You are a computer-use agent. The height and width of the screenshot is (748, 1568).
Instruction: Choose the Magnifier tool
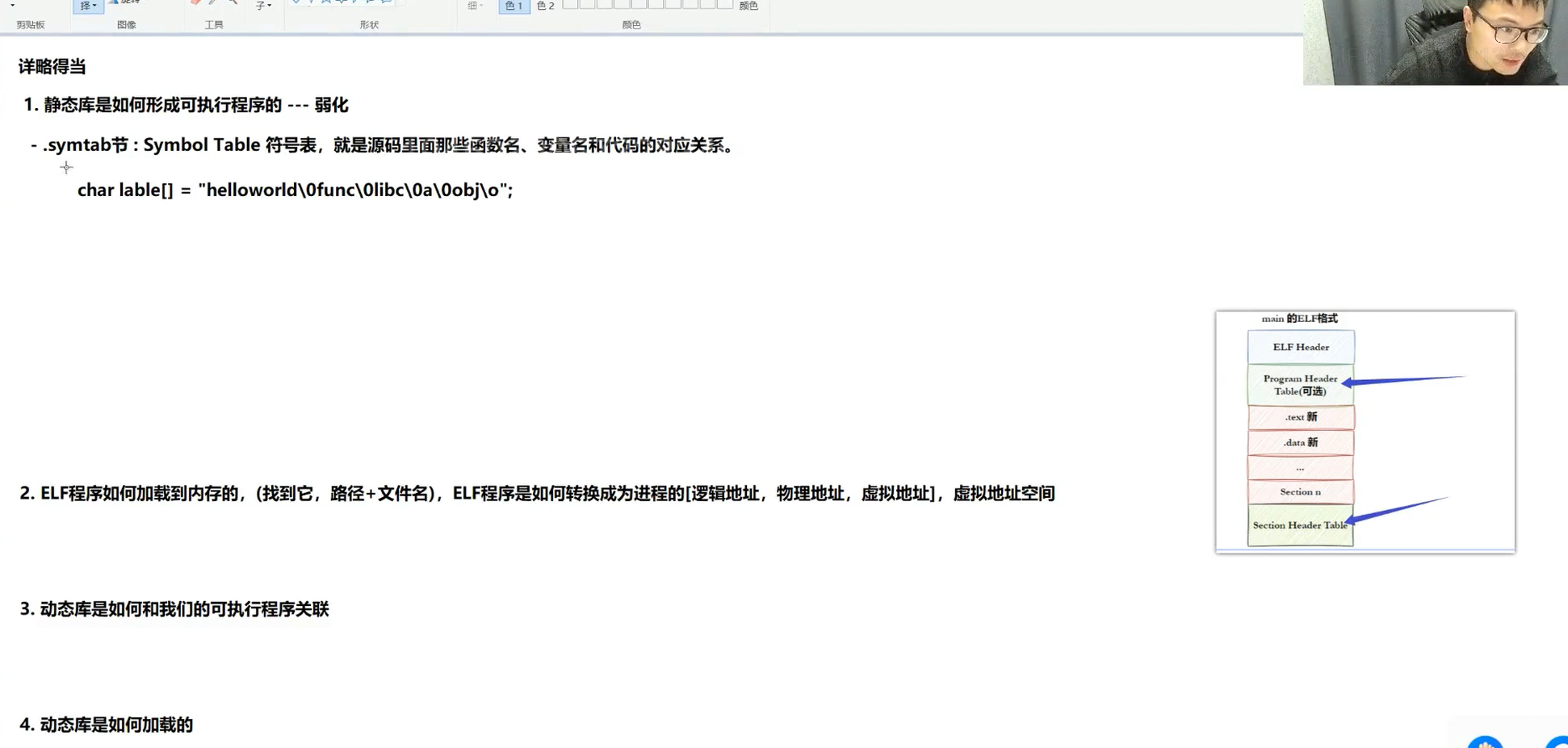233,2
